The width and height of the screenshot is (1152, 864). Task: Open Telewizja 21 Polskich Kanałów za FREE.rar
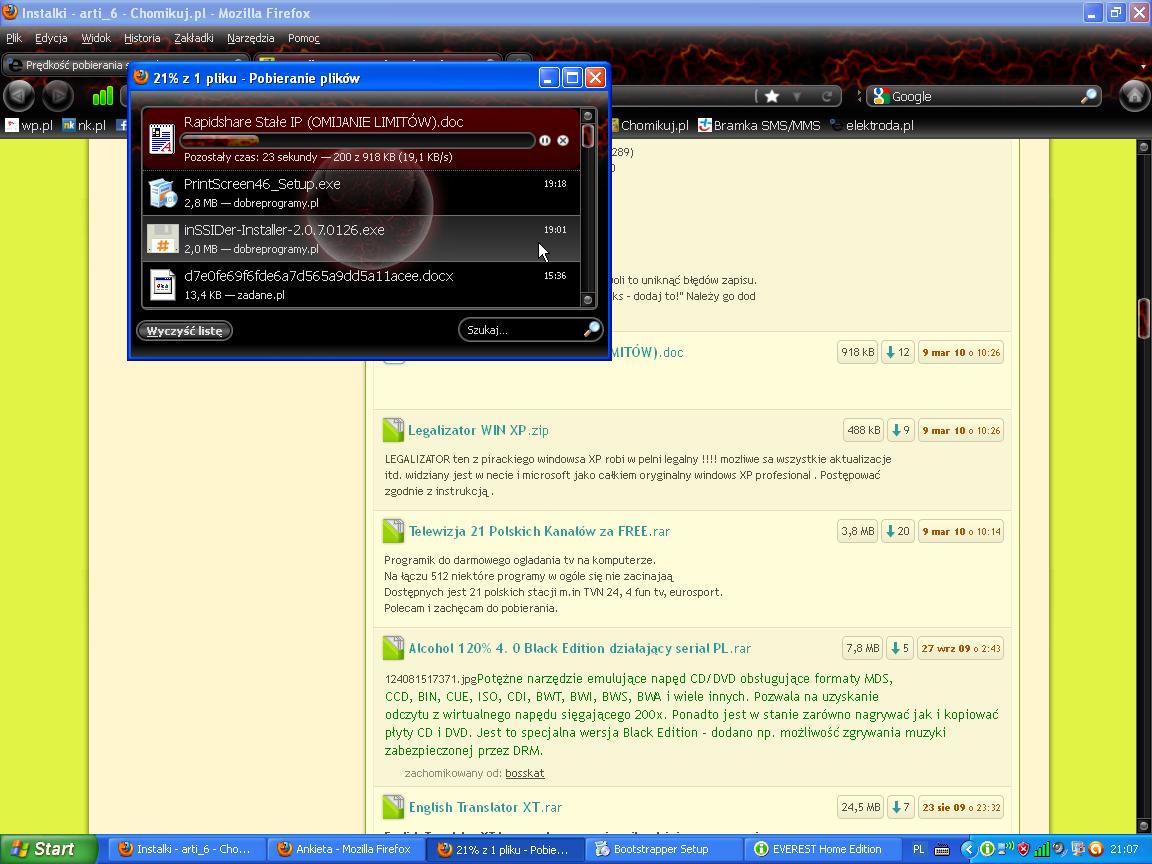click(x=539, y=531)
